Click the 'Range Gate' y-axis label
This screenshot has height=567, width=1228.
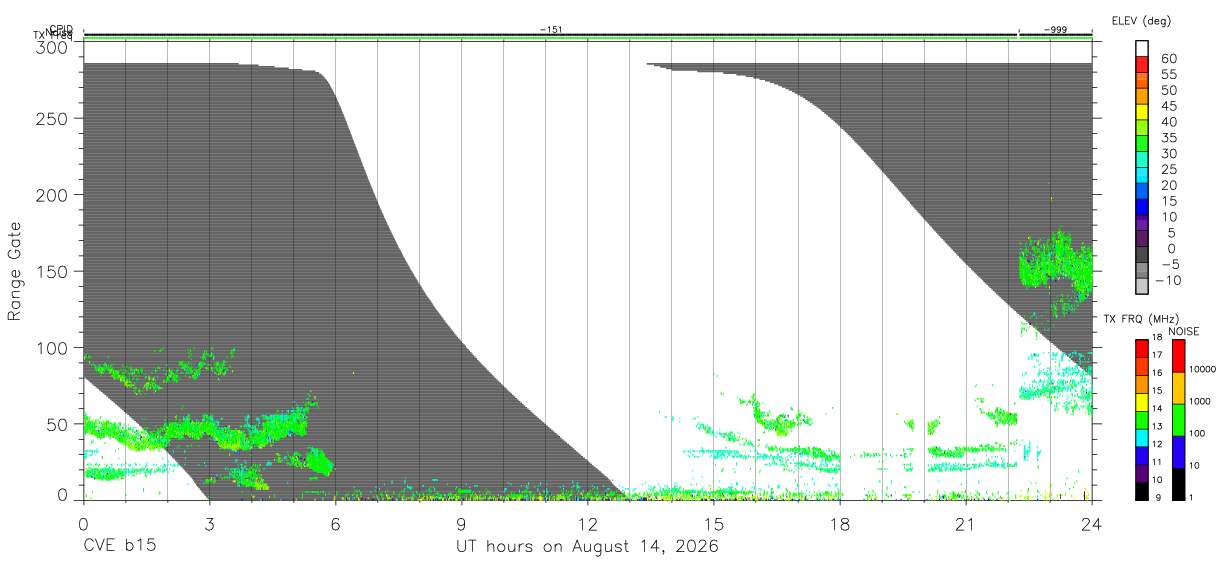click(15, 271)
